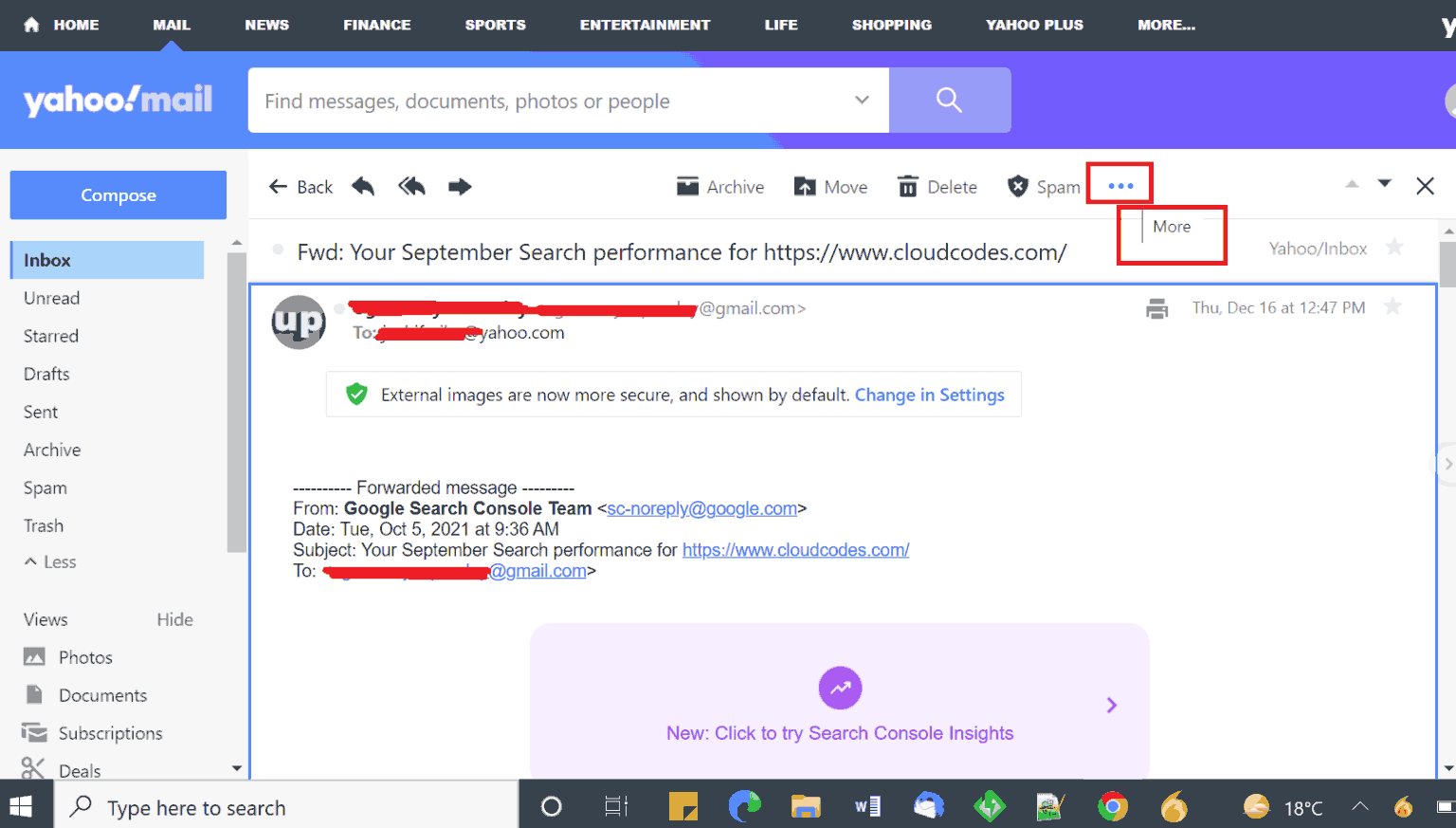Open News in the top navigation
Screen dimensions: 1456x828
pyautogui.click(x=266, y=25)
